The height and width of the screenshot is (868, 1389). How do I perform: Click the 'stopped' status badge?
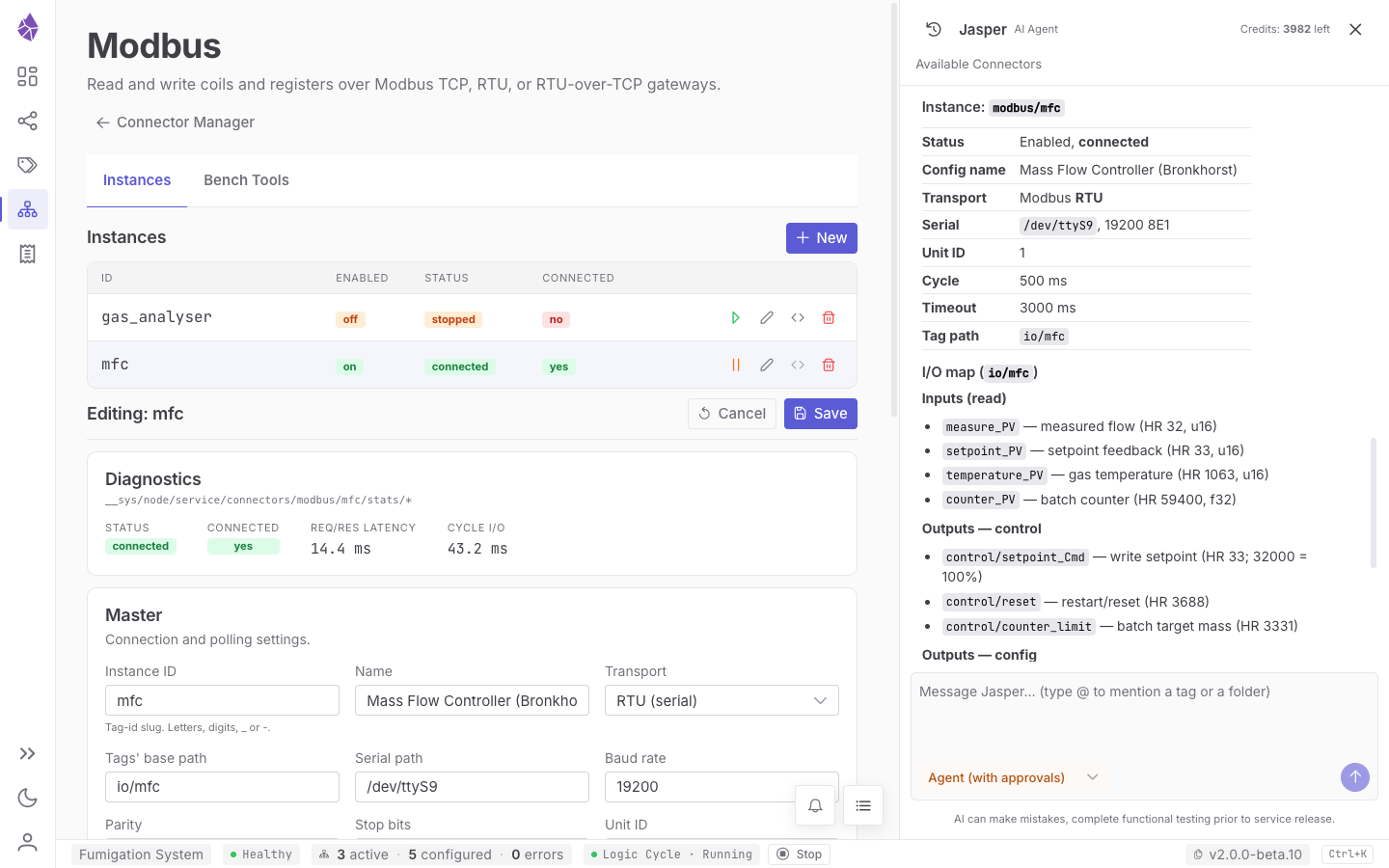[x=453, y=319]
